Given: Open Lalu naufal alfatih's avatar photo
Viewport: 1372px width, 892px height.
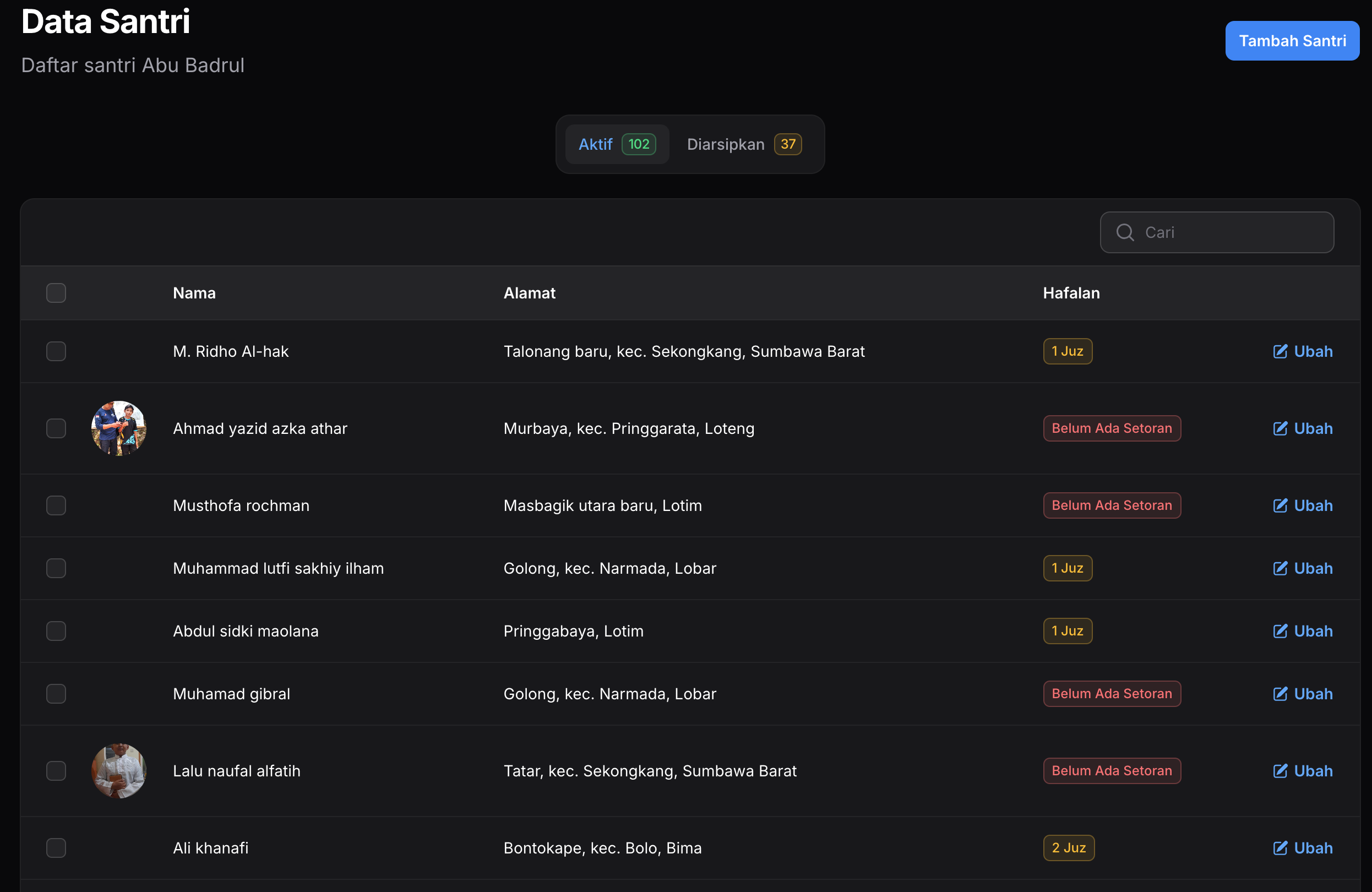Looking at the screenshot, I should pos(119,771).
